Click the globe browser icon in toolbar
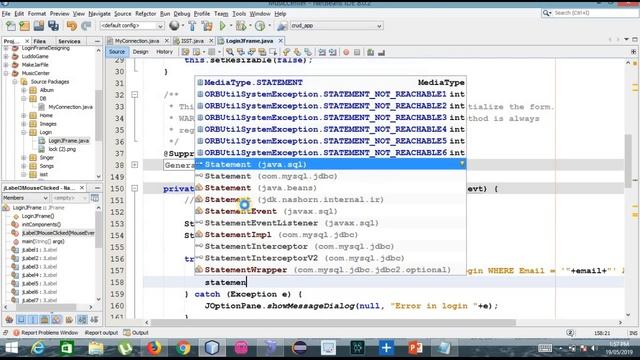The height and width of the screenshot is (360, 640). (174, 26)
